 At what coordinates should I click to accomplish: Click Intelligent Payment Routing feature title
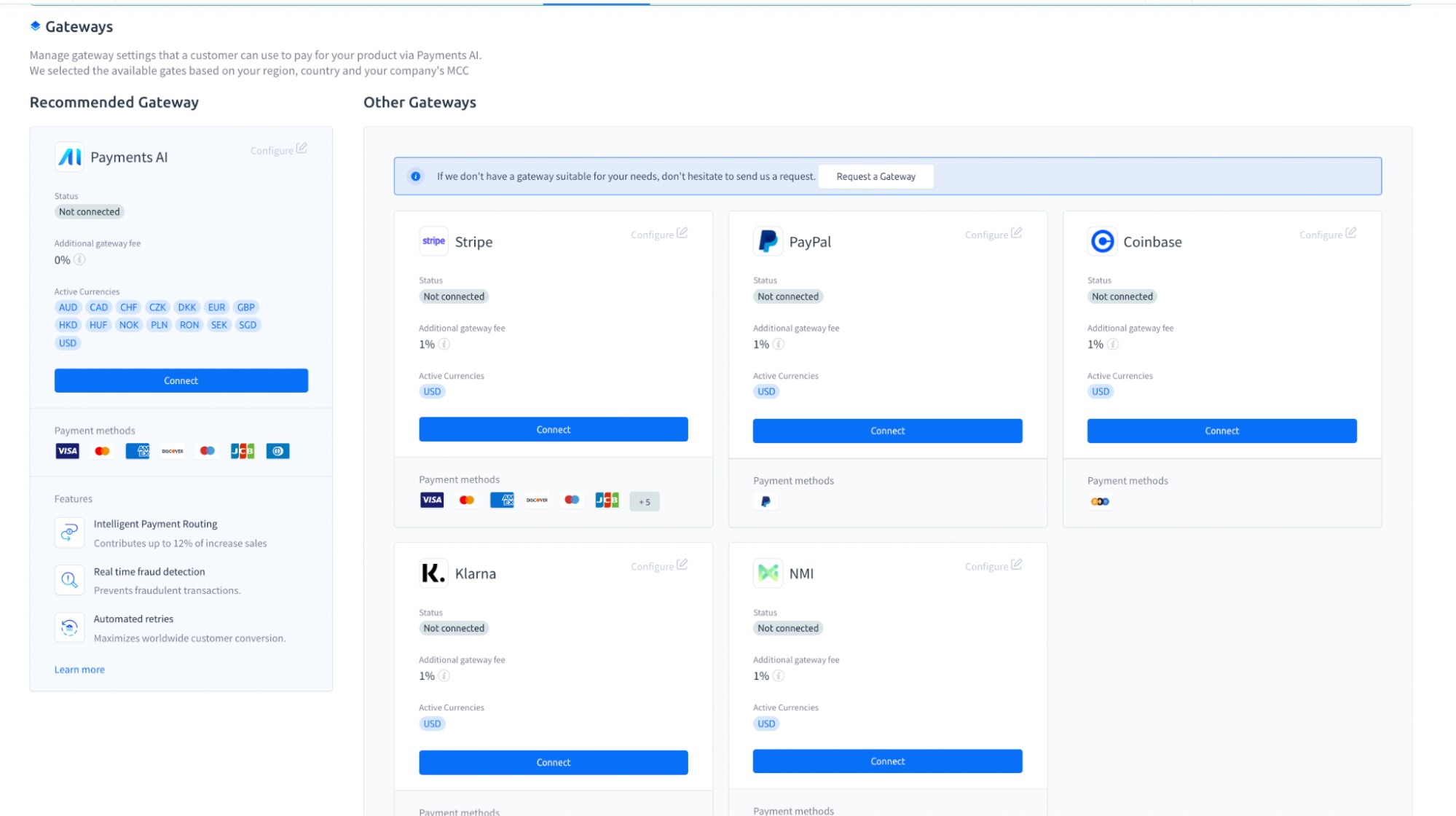[x=155, y=524]
